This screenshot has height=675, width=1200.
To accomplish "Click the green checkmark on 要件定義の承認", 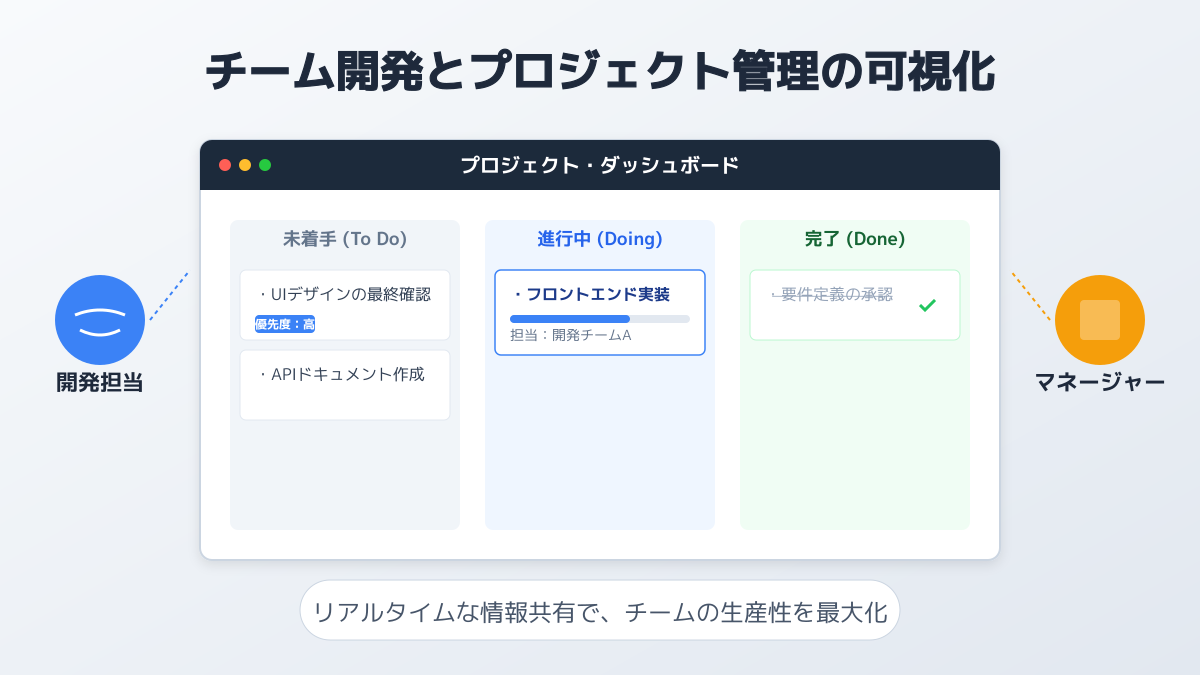I will [927, 305].
